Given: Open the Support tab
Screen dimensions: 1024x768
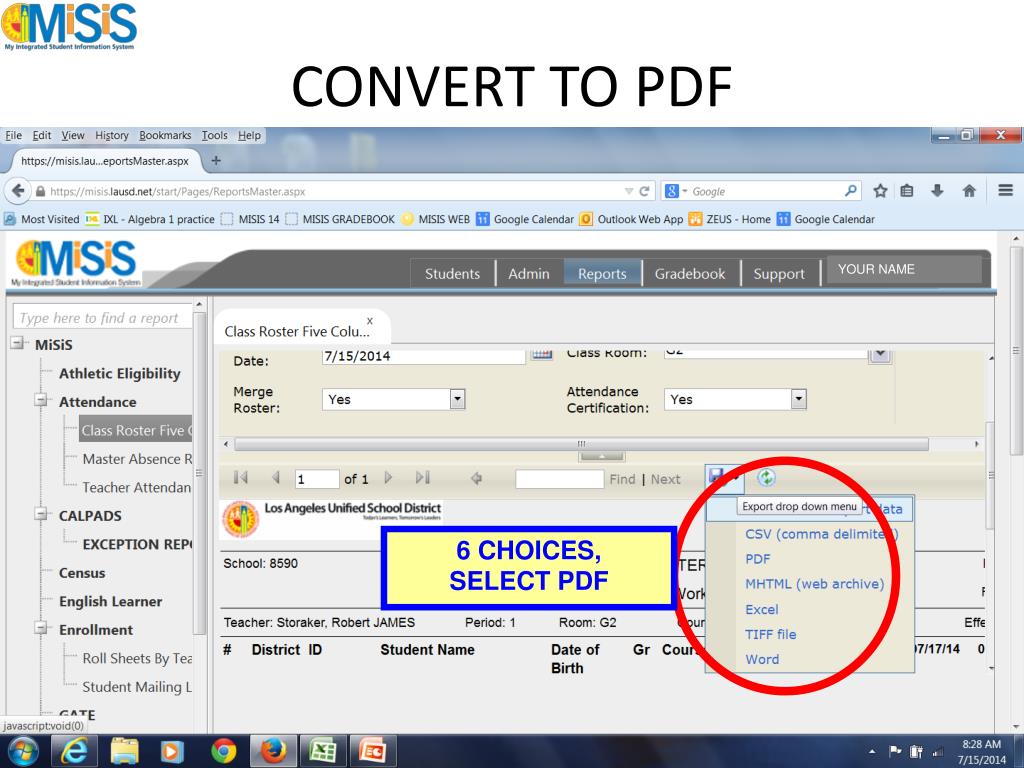Looking at the screenshot, I should (x=779, y=274).
